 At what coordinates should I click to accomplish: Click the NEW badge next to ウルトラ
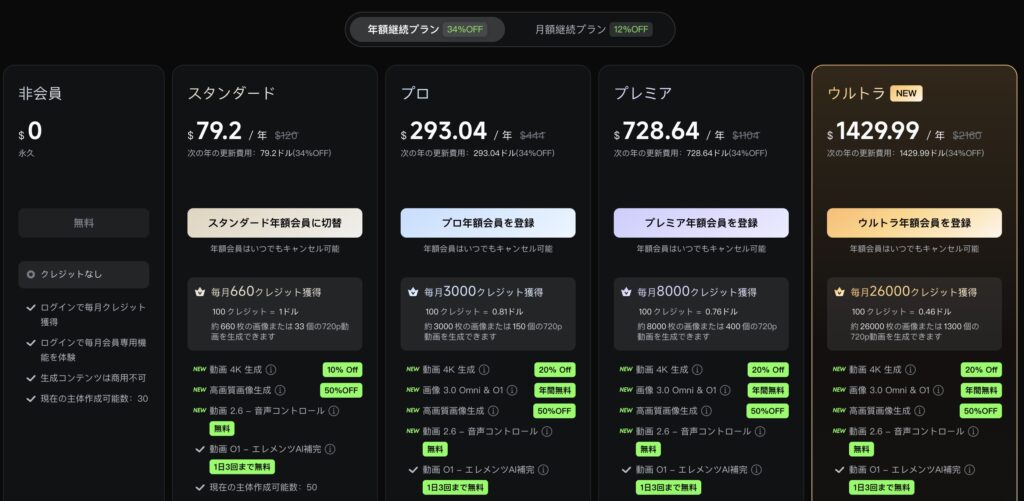(907, 93)
